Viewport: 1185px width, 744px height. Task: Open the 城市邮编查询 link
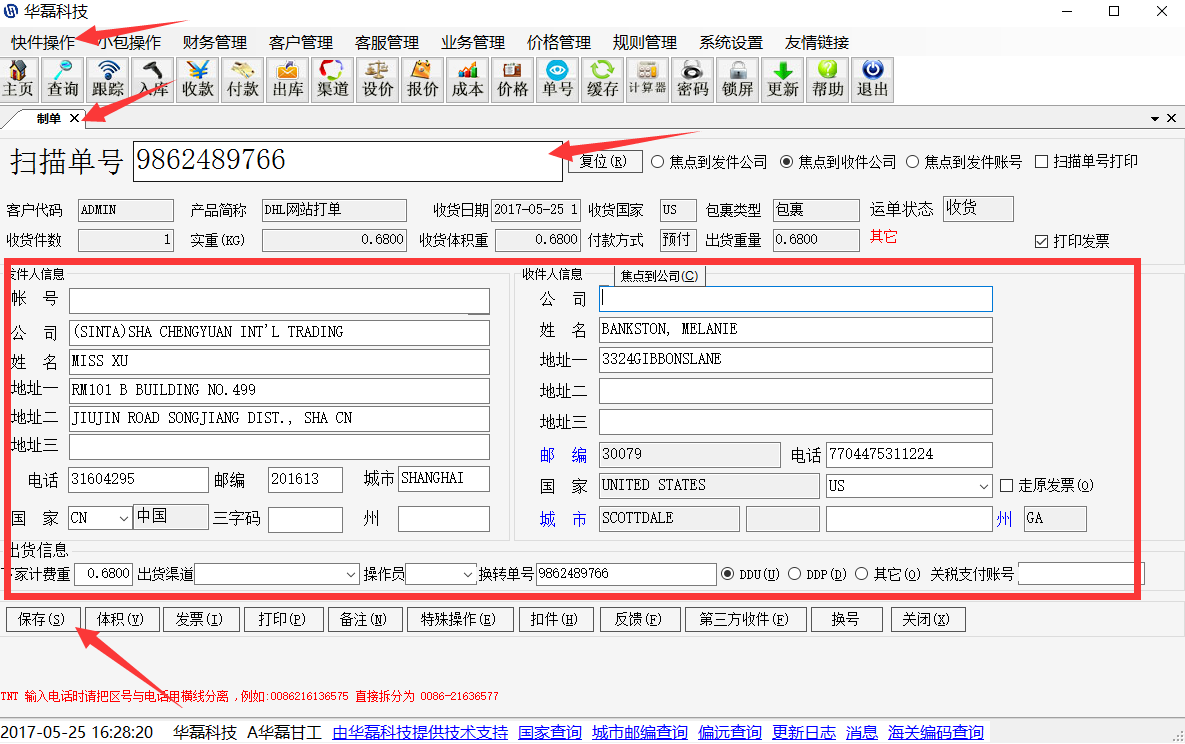point(639,731)
